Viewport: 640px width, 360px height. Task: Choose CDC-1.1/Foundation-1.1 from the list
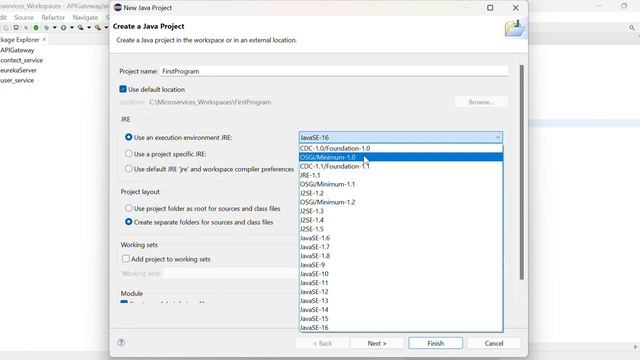click(401, 166)
